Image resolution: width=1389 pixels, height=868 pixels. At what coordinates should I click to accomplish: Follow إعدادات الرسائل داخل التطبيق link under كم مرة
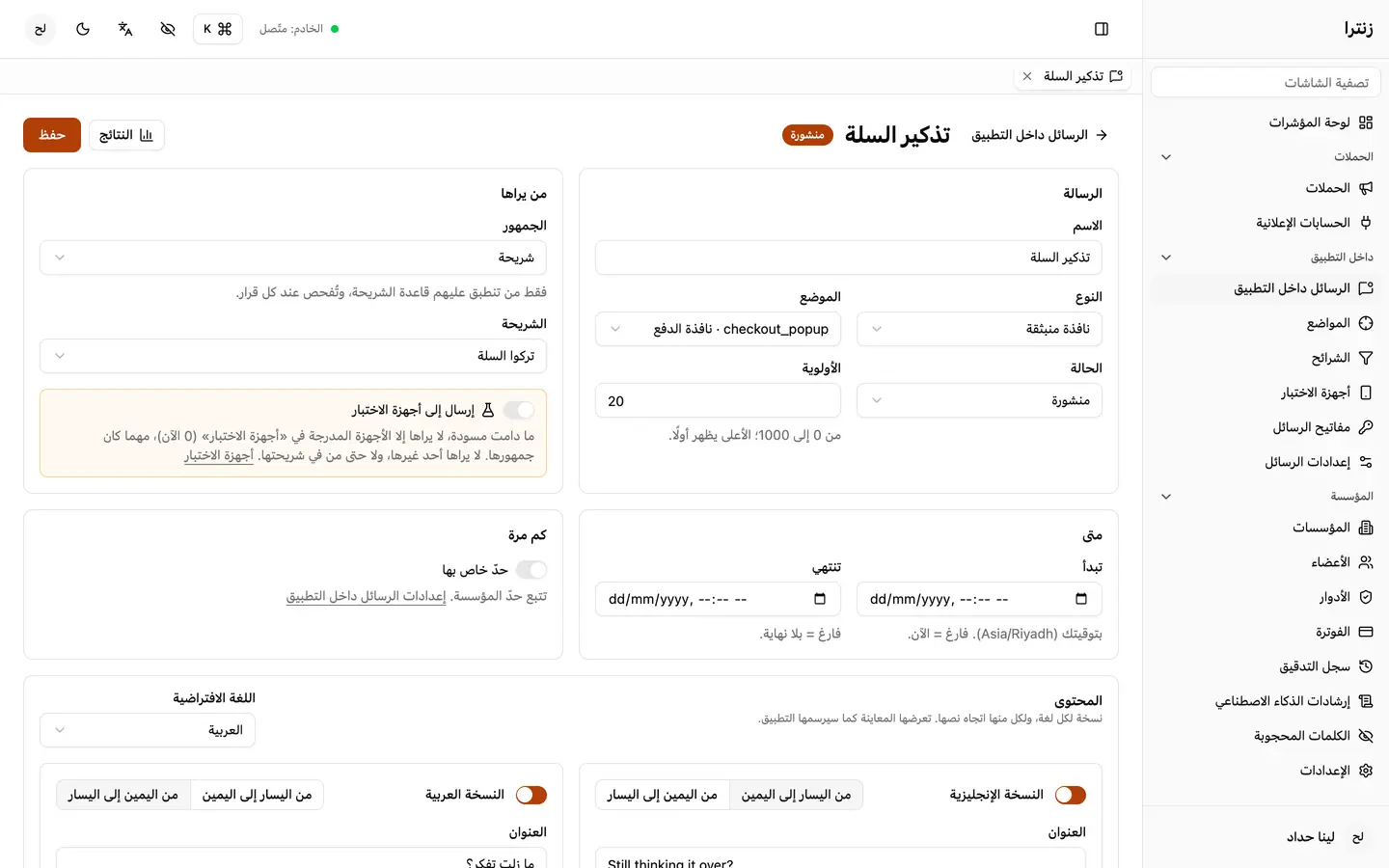(367, 596)
